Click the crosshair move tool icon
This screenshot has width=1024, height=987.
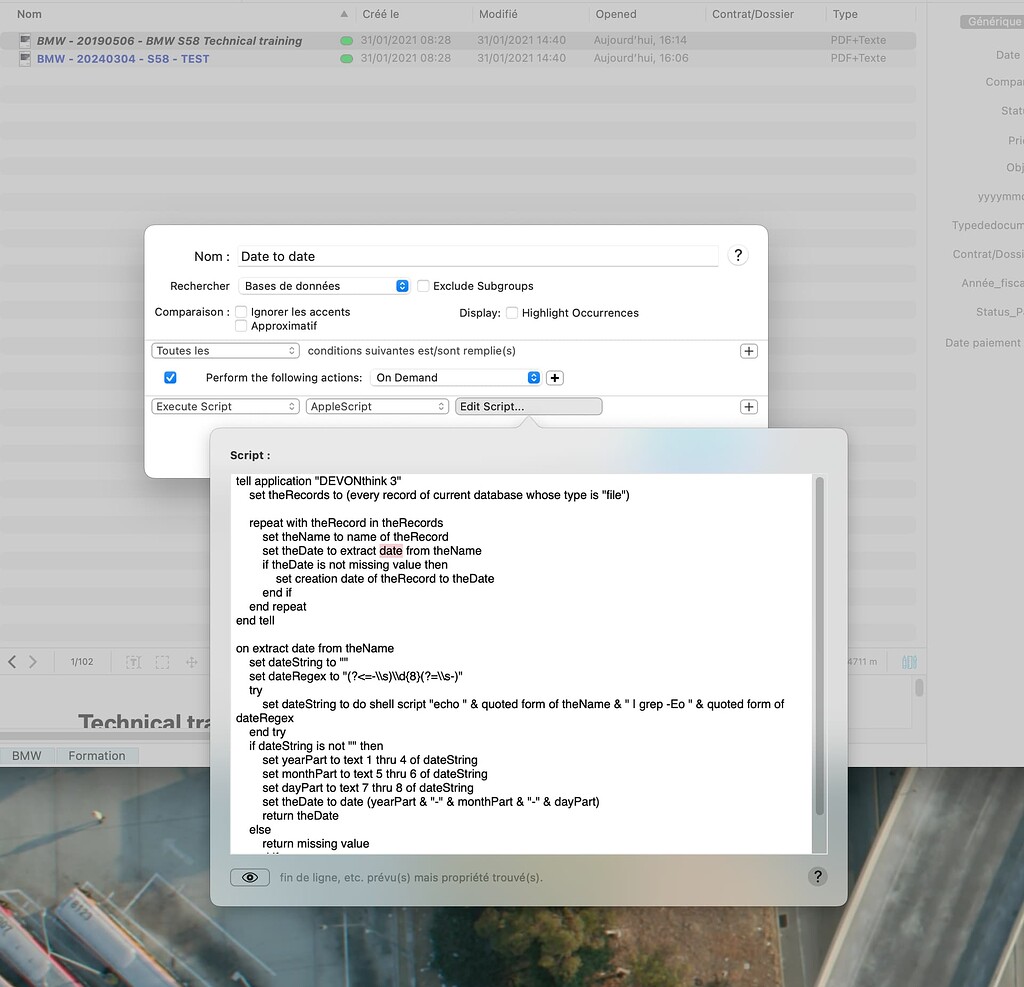point(190,661)
